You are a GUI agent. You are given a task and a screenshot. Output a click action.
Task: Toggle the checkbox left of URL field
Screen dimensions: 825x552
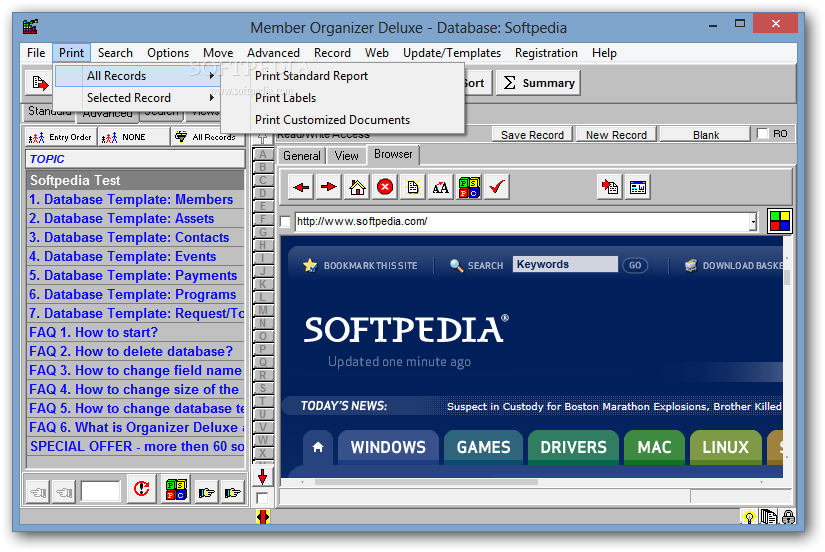pos(286,222)
